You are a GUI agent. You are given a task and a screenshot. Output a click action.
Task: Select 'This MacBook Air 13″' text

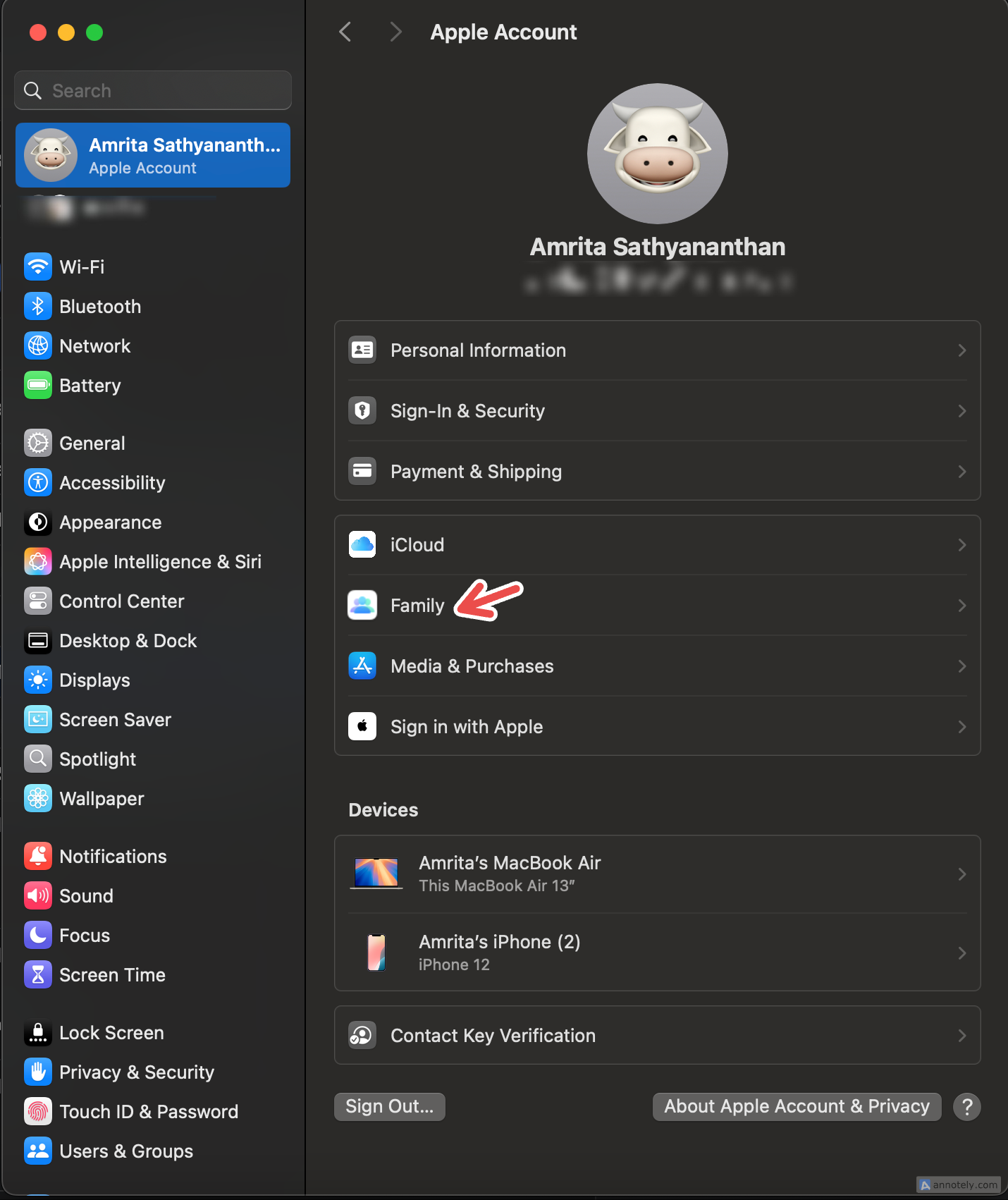click(x=497, y=886)
